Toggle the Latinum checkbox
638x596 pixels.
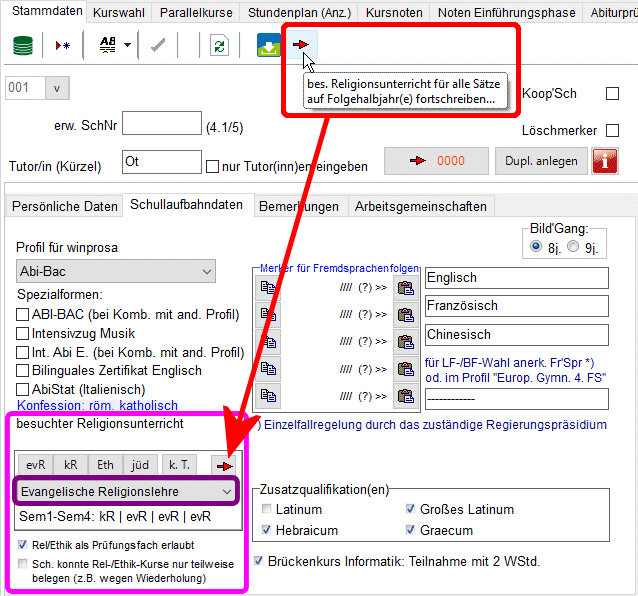tap(265, 510)
